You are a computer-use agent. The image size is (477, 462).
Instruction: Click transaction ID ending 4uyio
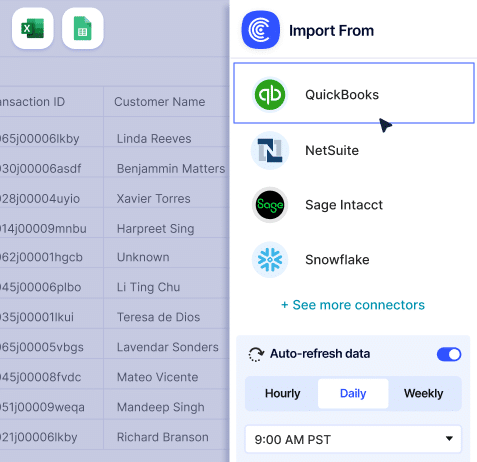pos(40,199)
